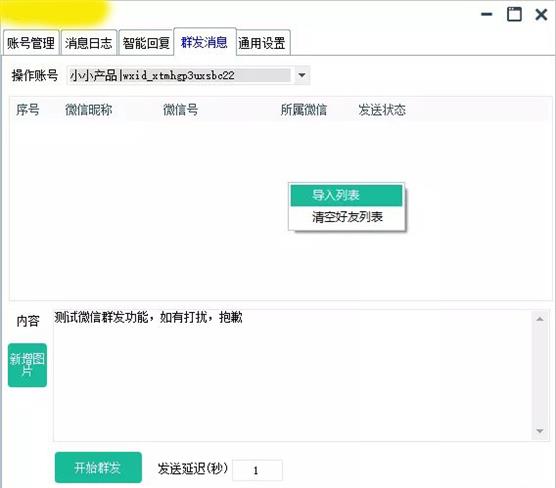Start sending with 开始群发 button

[98, 467]
